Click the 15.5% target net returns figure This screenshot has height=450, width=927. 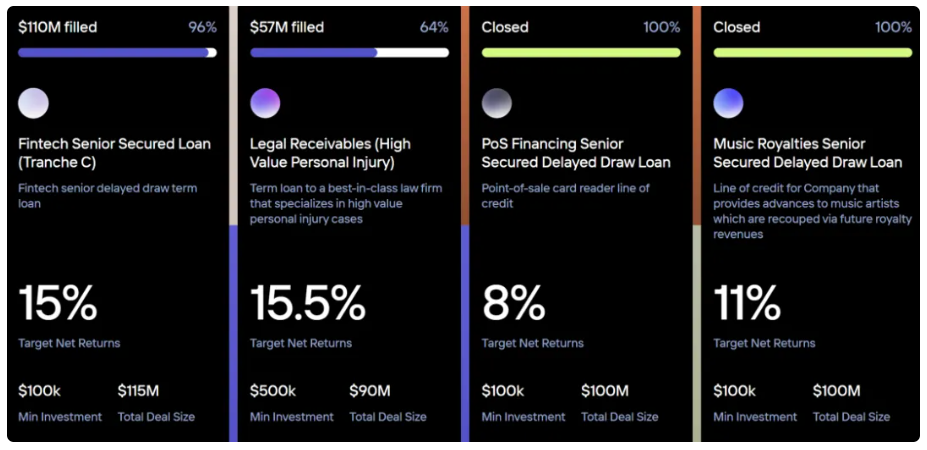tap(308, 303)
